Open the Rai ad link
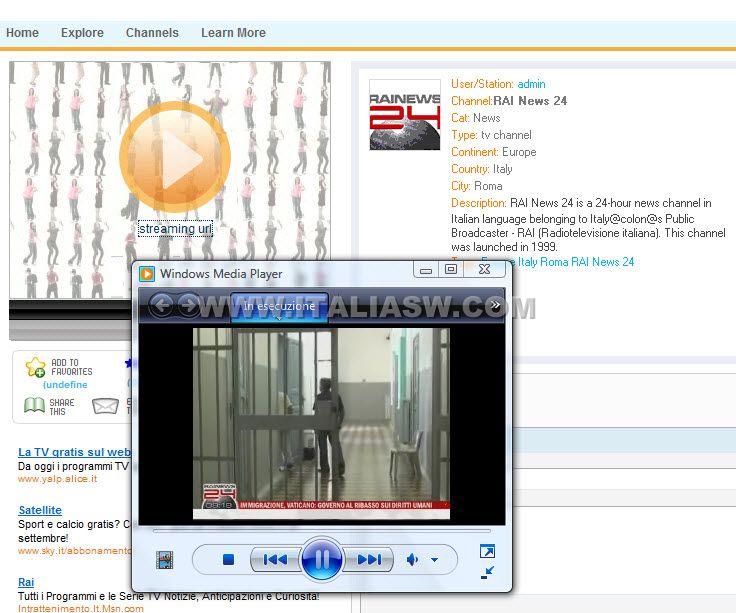The width and height of the screenshot is (736, 613). pos(26,582)
